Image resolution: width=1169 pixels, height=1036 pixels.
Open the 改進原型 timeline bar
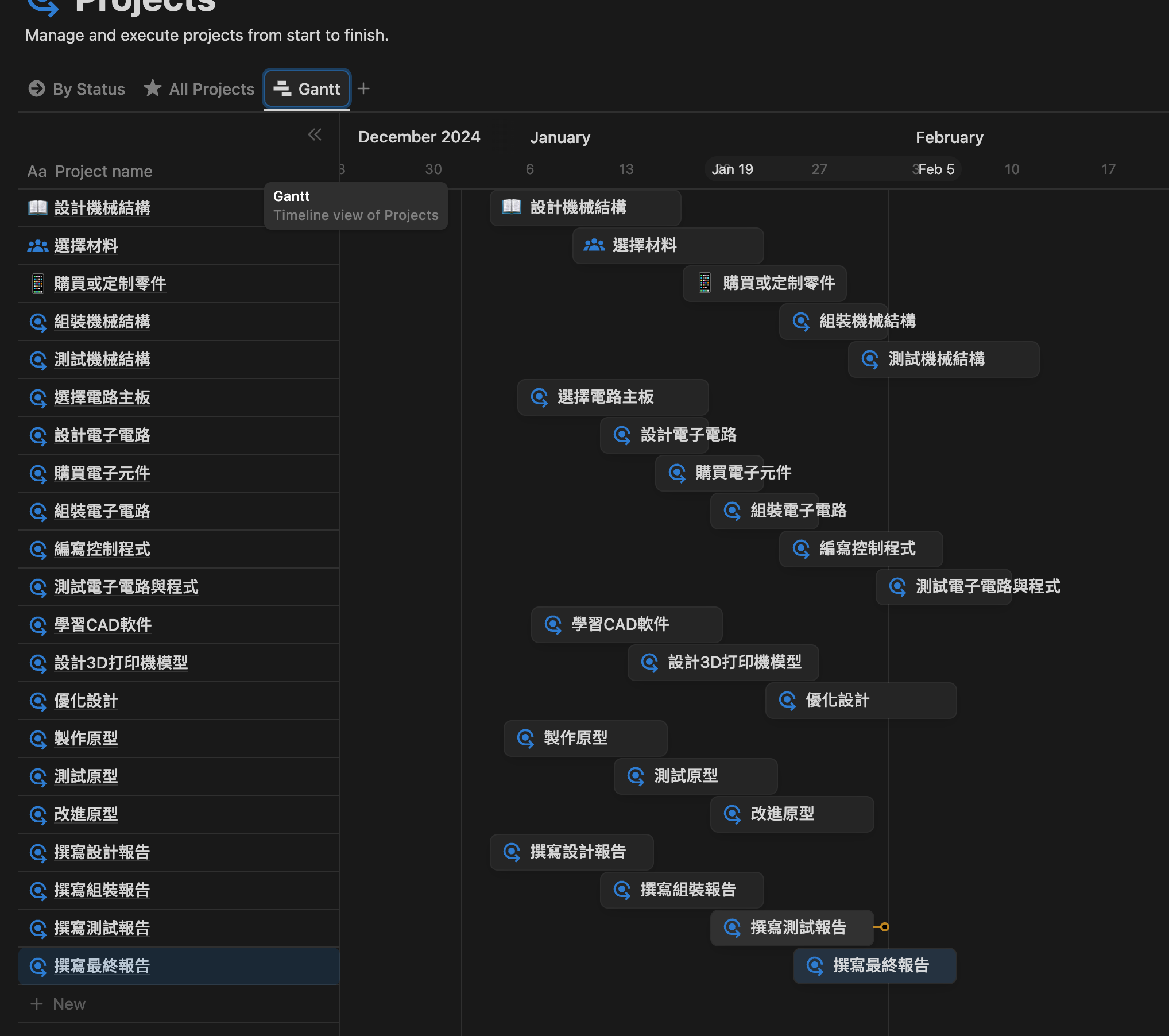[x=792, y=814]
